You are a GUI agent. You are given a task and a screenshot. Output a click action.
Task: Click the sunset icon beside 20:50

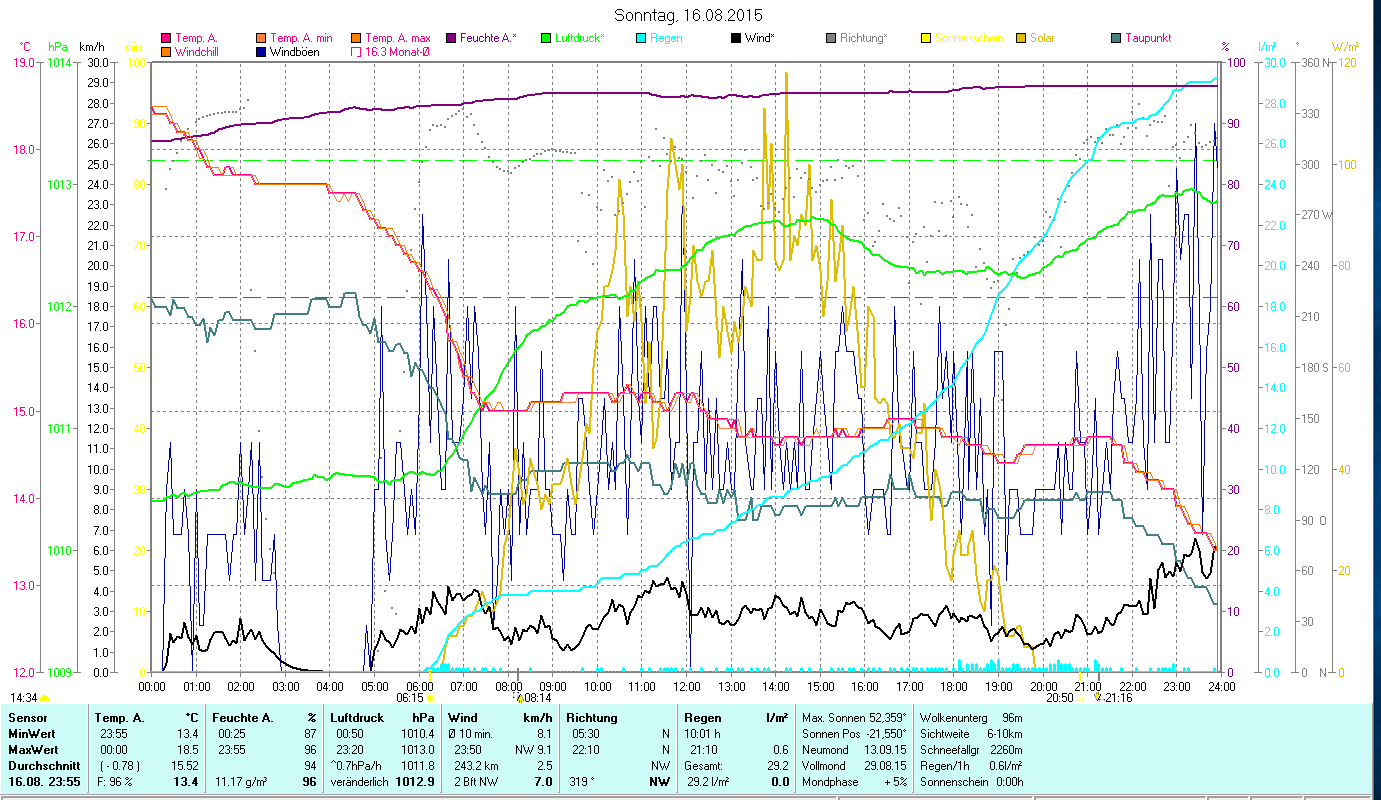point(1080,698)
